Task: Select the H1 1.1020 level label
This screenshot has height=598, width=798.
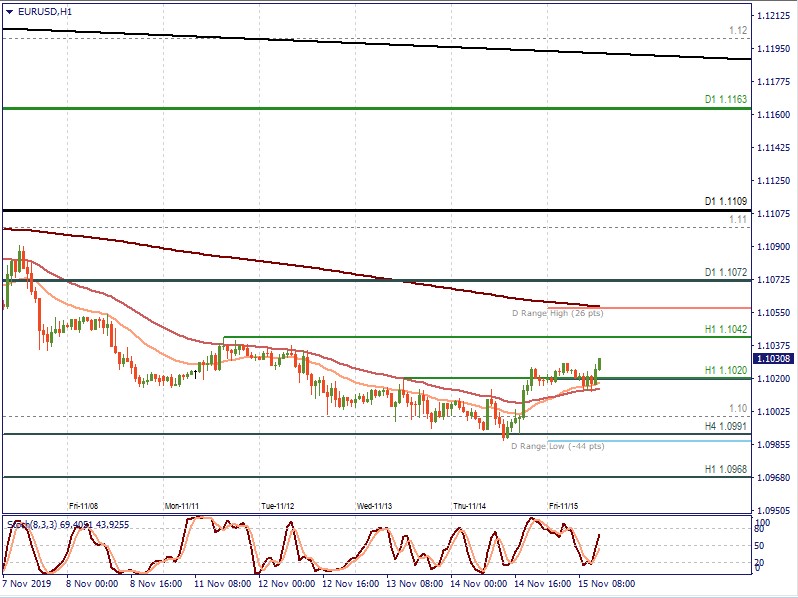Action: point(726,370)
